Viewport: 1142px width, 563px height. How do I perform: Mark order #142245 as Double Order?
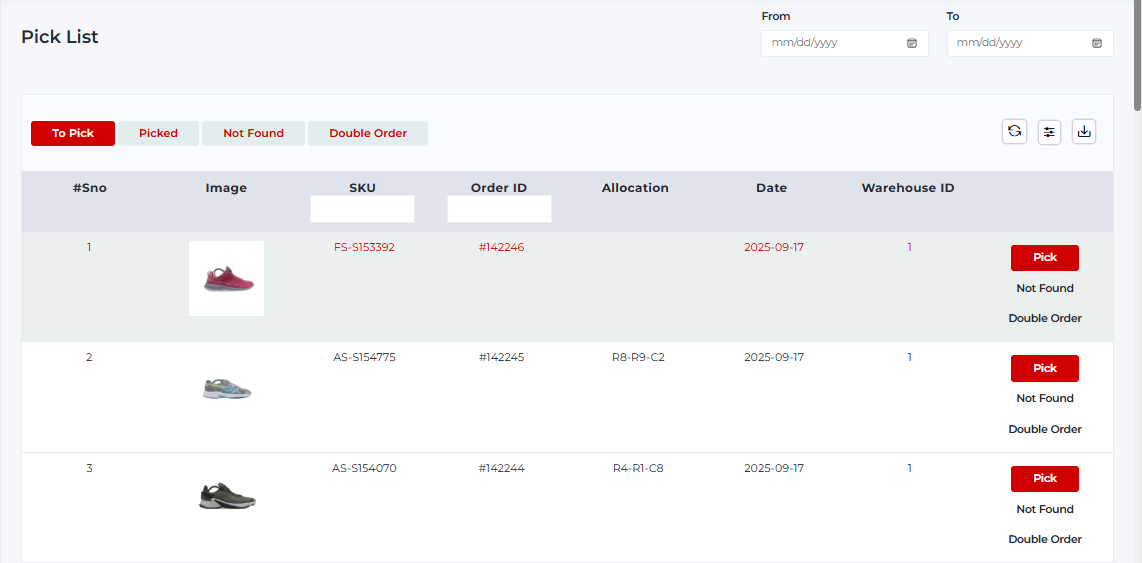coord(1045,429)
